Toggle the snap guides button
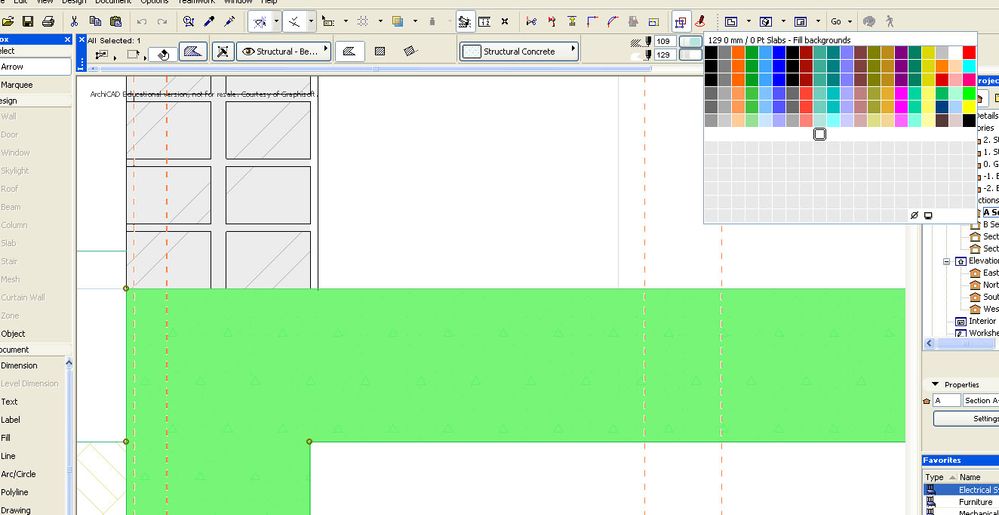Image resolution: width=999 pixels, height=515 pixels. (x=294, y=22)
